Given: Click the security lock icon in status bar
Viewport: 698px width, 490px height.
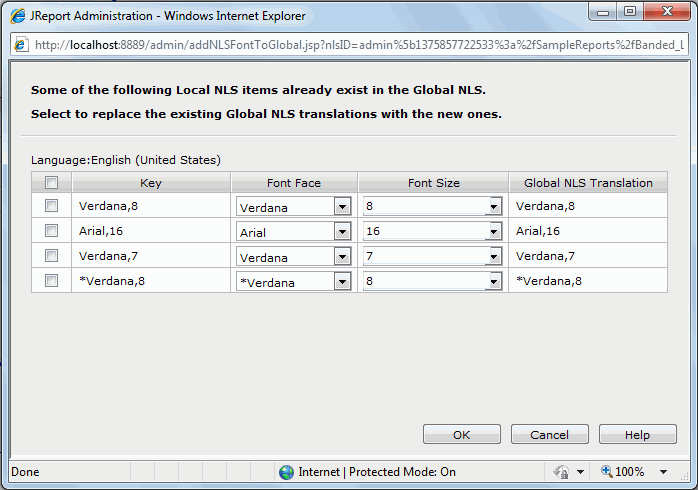Looking at the screenshot, I should point(561,472).
